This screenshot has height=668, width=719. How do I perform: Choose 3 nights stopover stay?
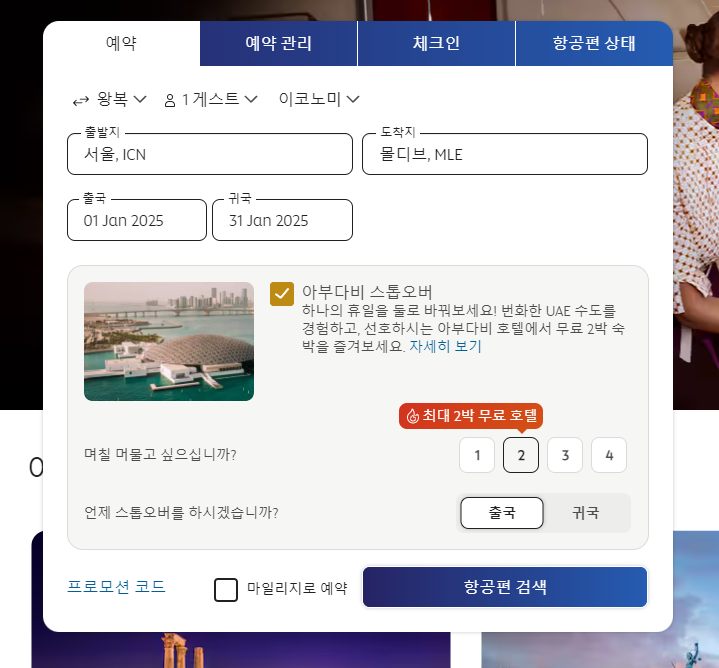click(x=565, y=455)
